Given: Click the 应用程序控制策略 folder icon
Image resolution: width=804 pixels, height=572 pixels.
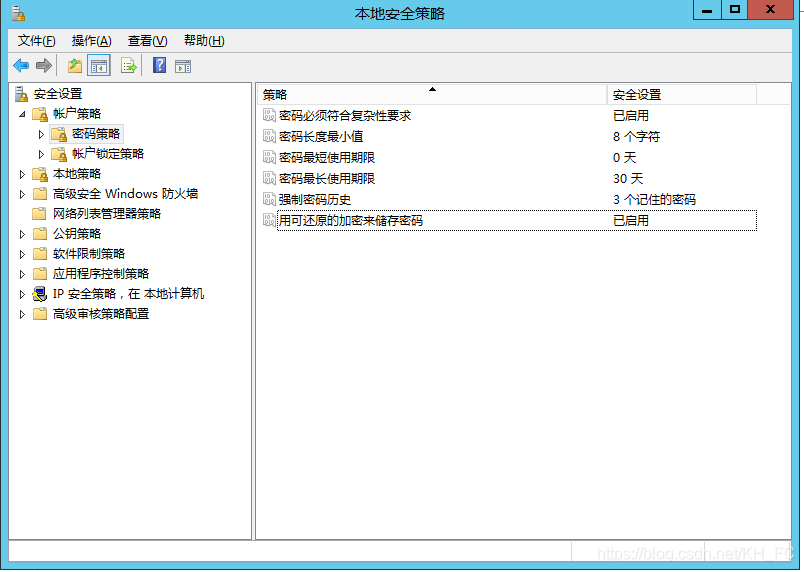Looking at the screenshot, I should [x=39, y=274].
